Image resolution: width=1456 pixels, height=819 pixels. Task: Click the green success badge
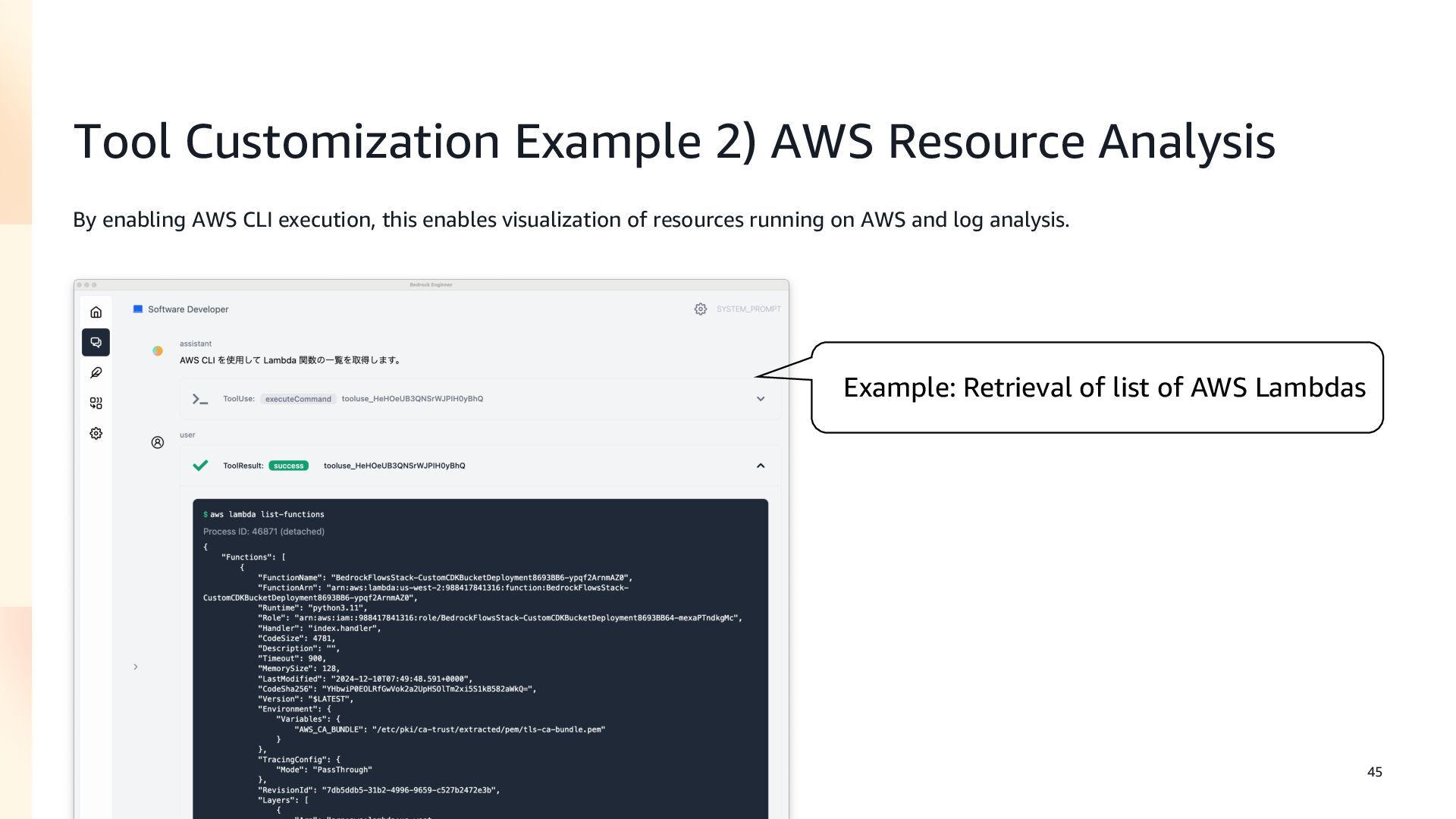click(288, 466)
